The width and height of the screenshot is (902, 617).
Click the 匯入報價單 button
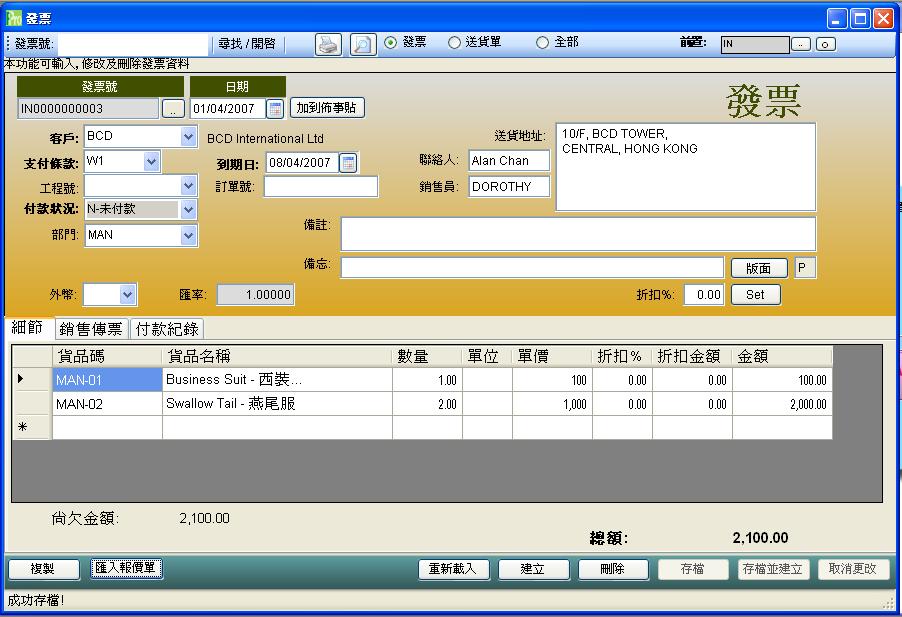126,568
